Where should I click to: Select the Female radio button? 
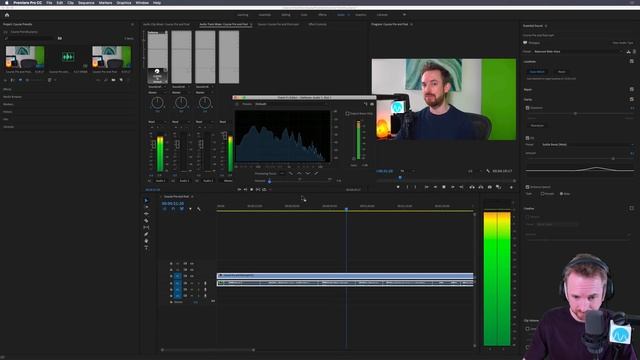(x=542, y=194)
